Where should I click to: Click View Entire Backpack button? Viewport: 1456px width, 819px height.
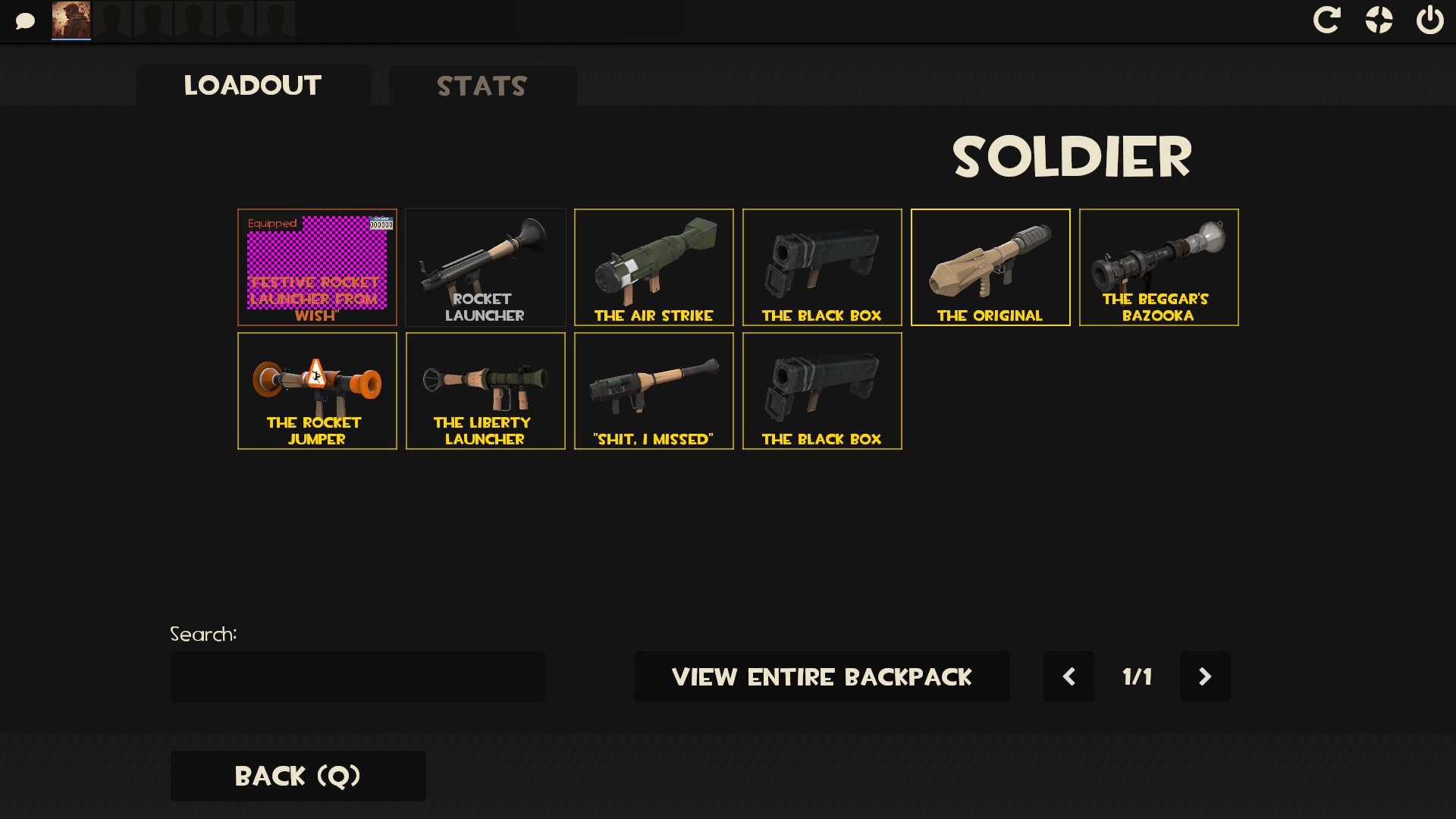(822, 676)
